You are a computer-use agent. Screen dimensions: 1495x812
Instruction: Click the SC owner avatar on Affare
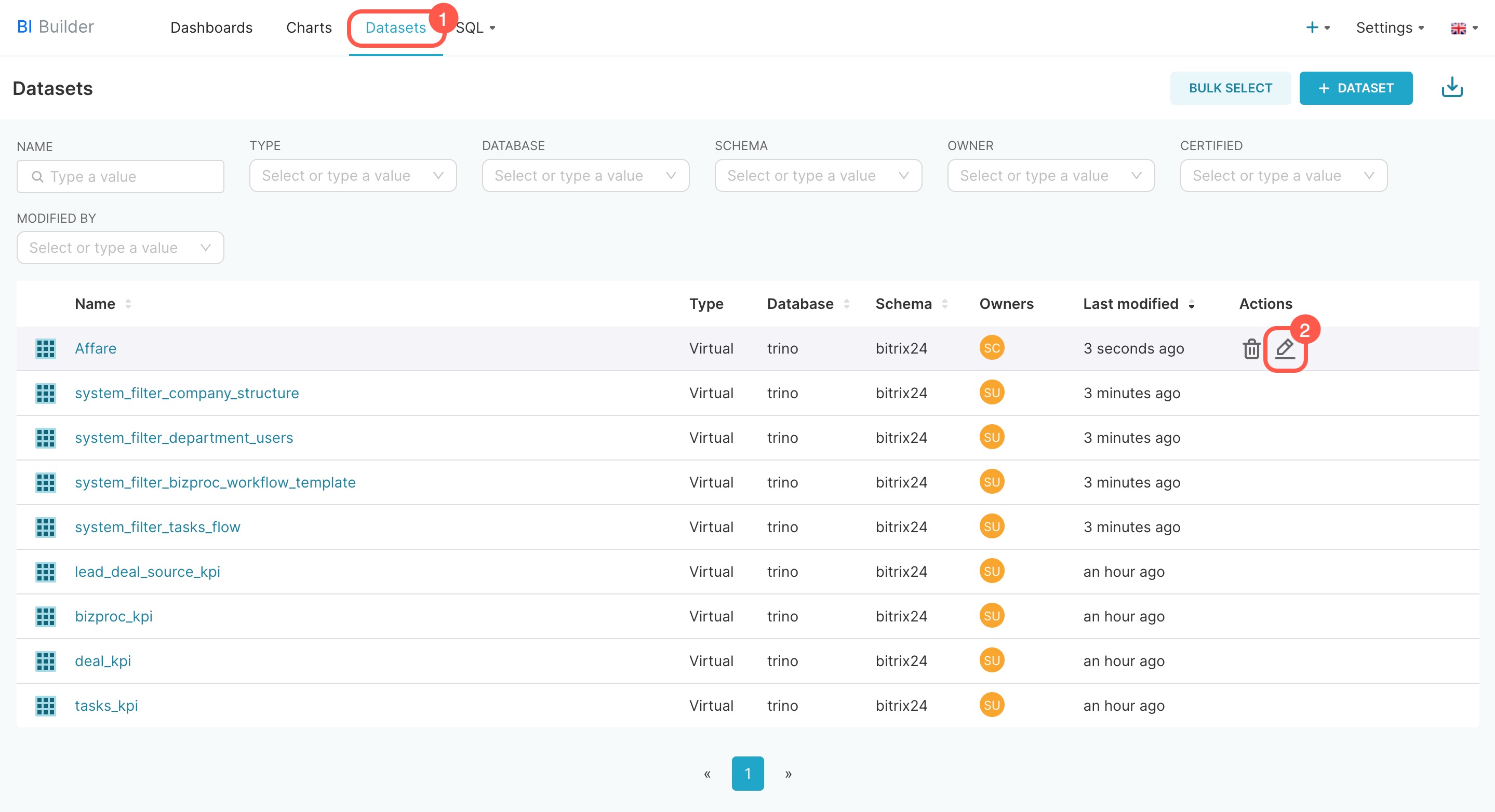click(991, 348)
